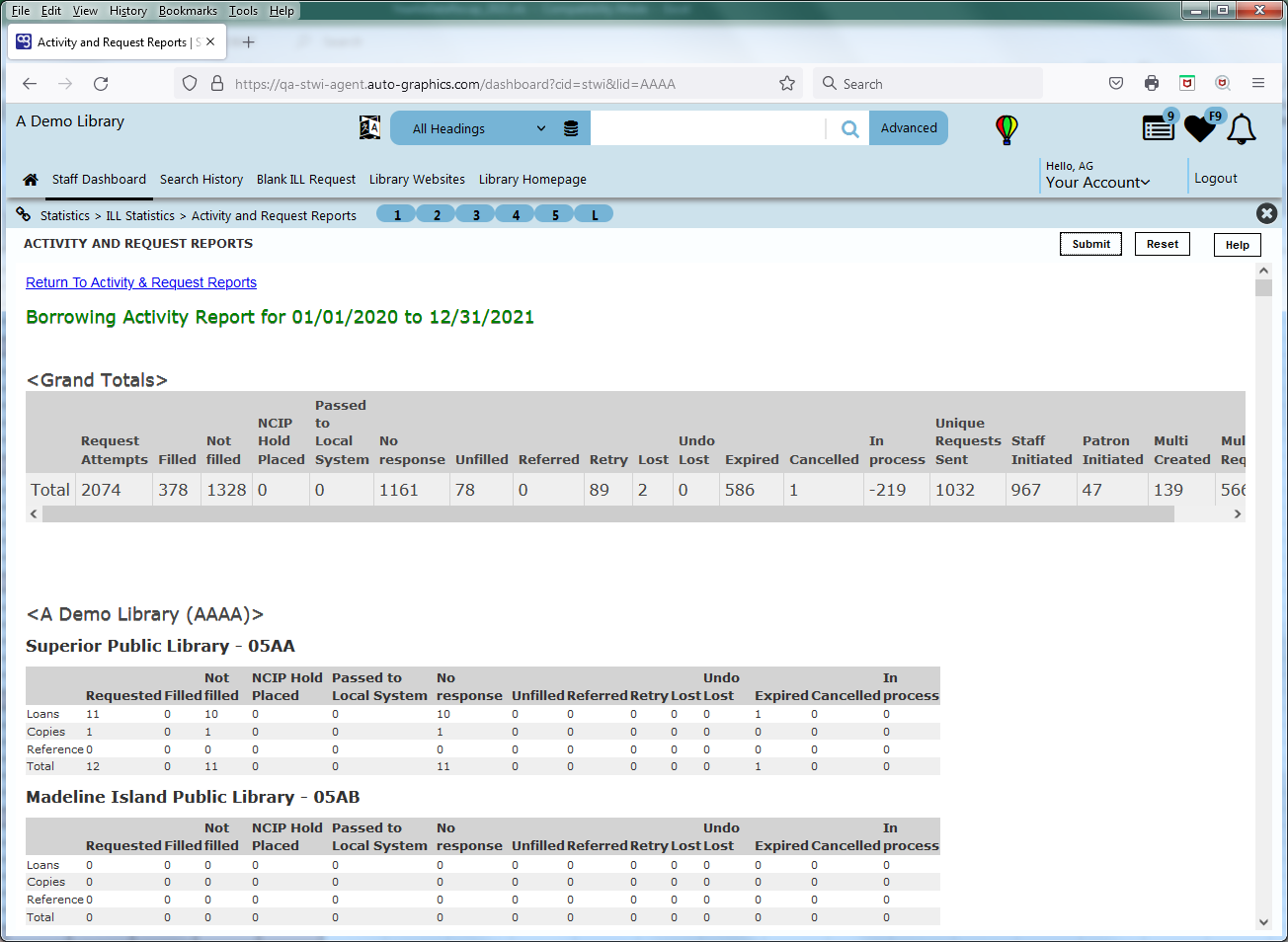Click the Advanced search button
Viewport: 1288px width, 942px height.
[x=909, y=128]
